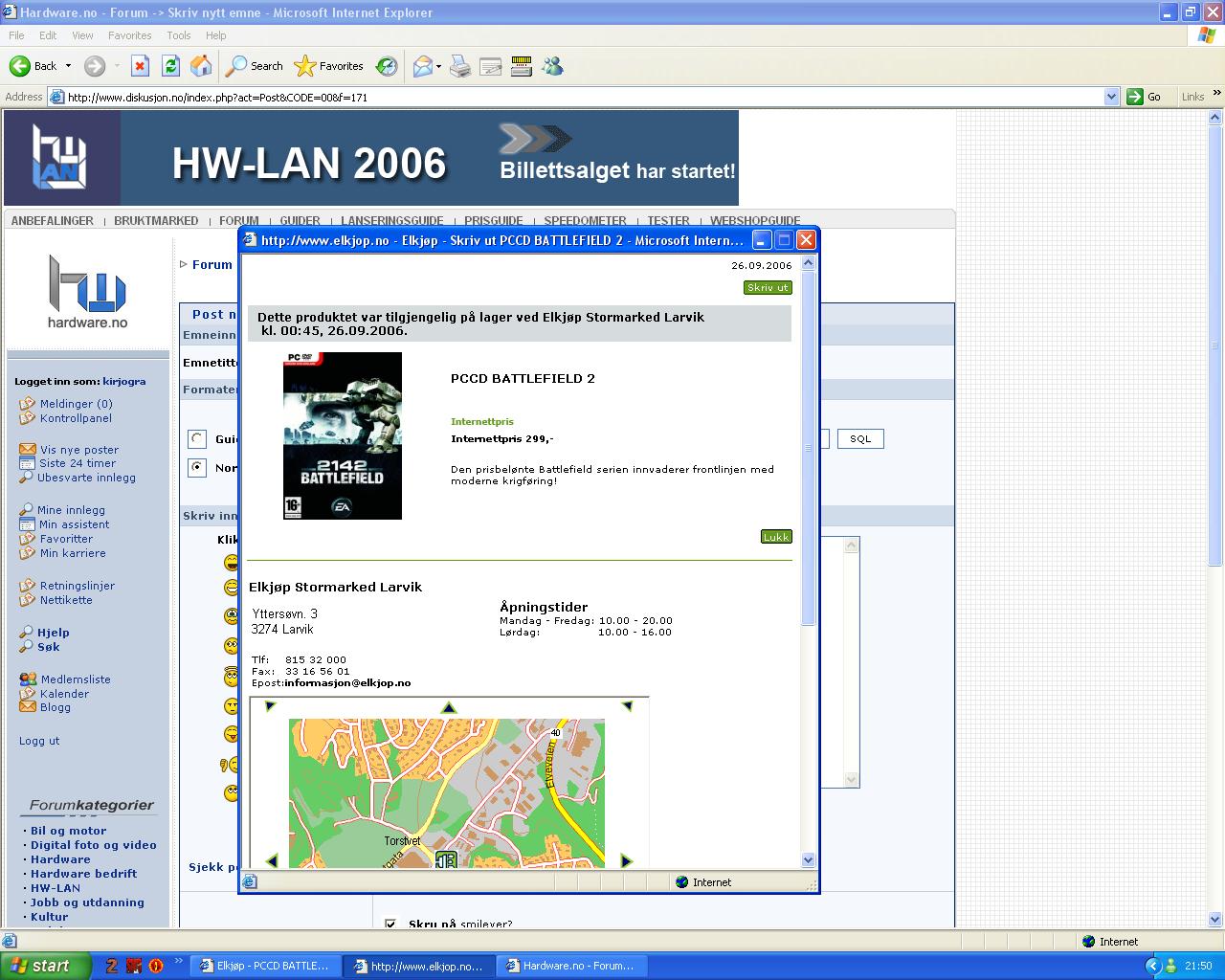Open the File menu
1225x980 pixels.
(16, 35)
